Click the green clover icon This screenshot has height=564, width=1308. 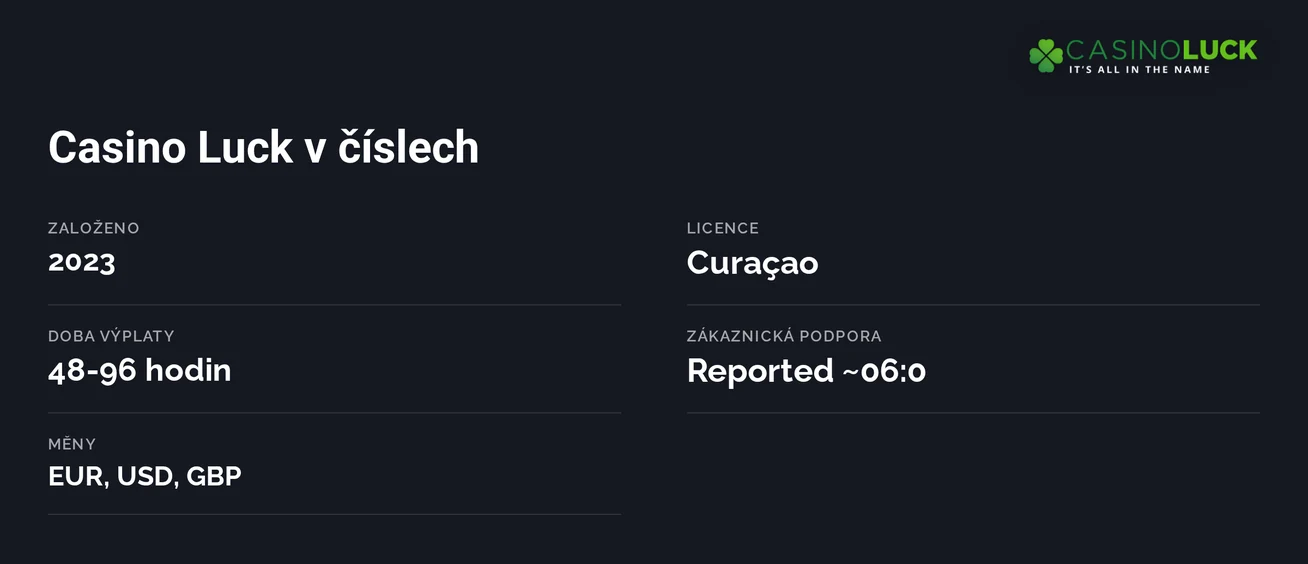coord(1046,55)
